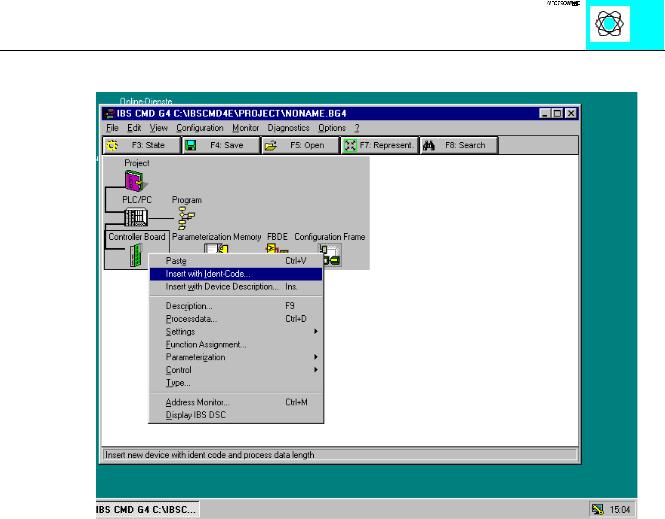Click the F8: Search toolbar button
This screenshot has height=519, width=665.
click(459, 145)
